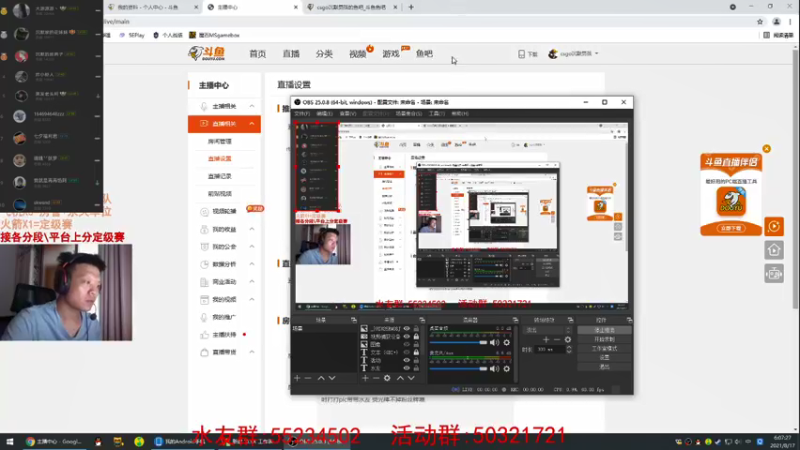The width and height of the screenshot is (800, 450).
Task: Open the fourth submenu item below 直播记录
Action: tap(219, 193)
